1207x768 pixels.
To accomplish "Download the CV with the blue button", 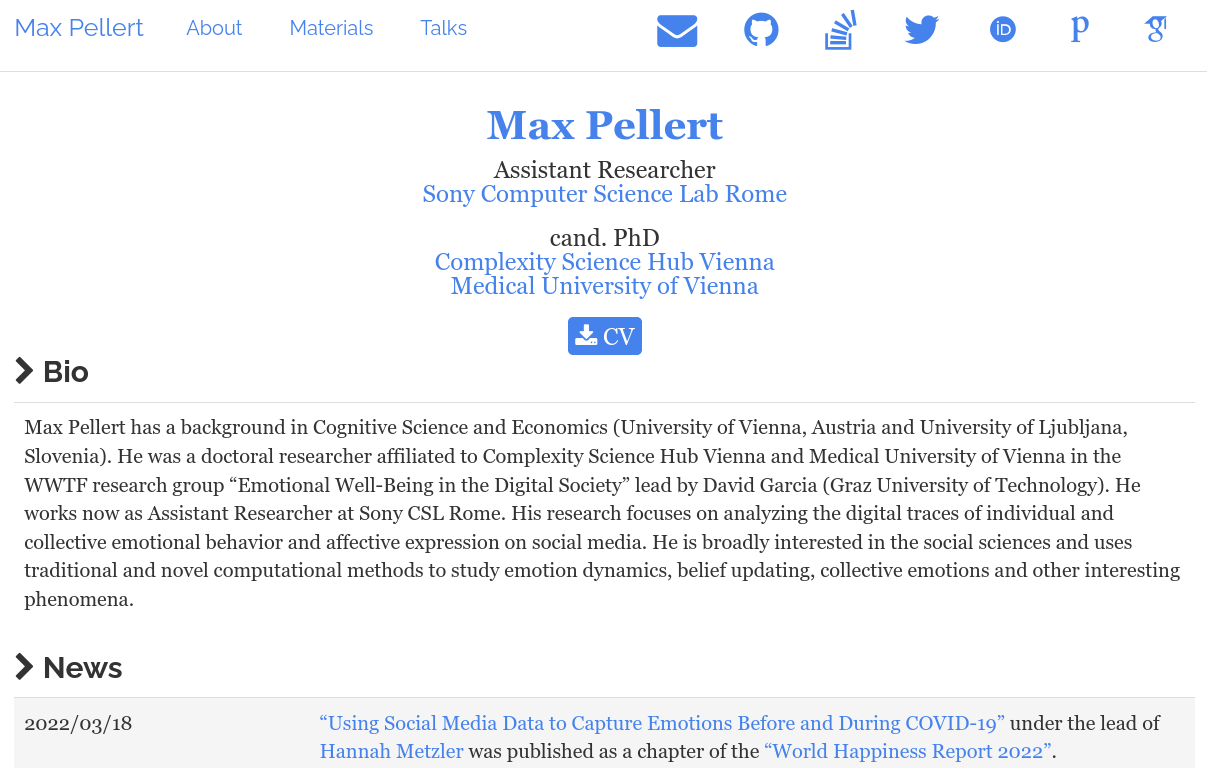I will click(x=605, y=336).
